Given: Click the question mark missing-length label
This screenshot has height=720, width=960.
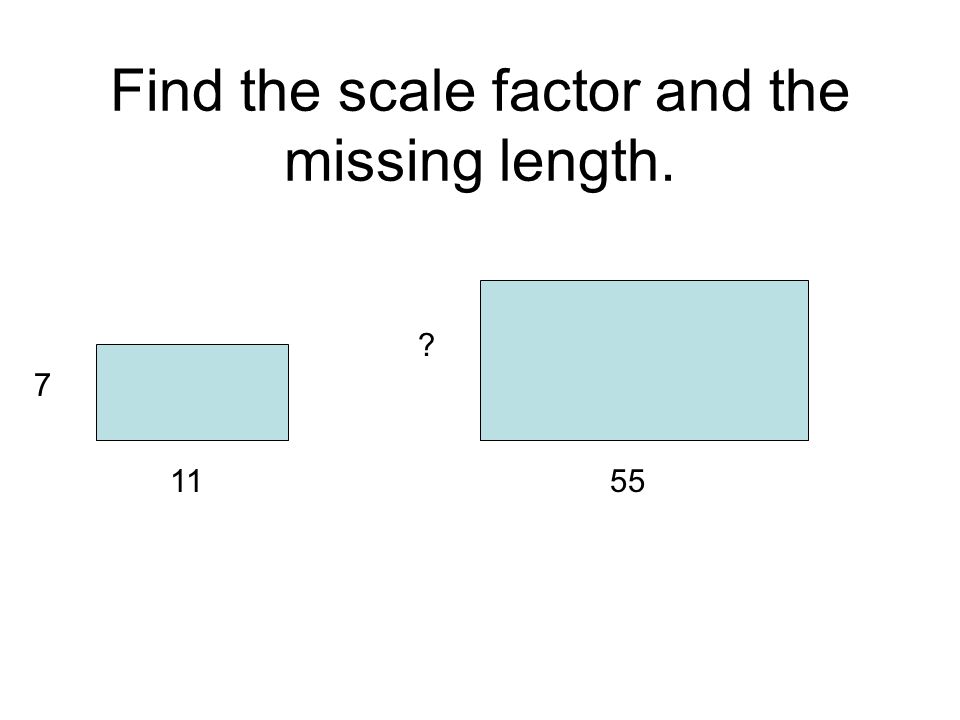Looking at the screenshot, I should (426, 345).
